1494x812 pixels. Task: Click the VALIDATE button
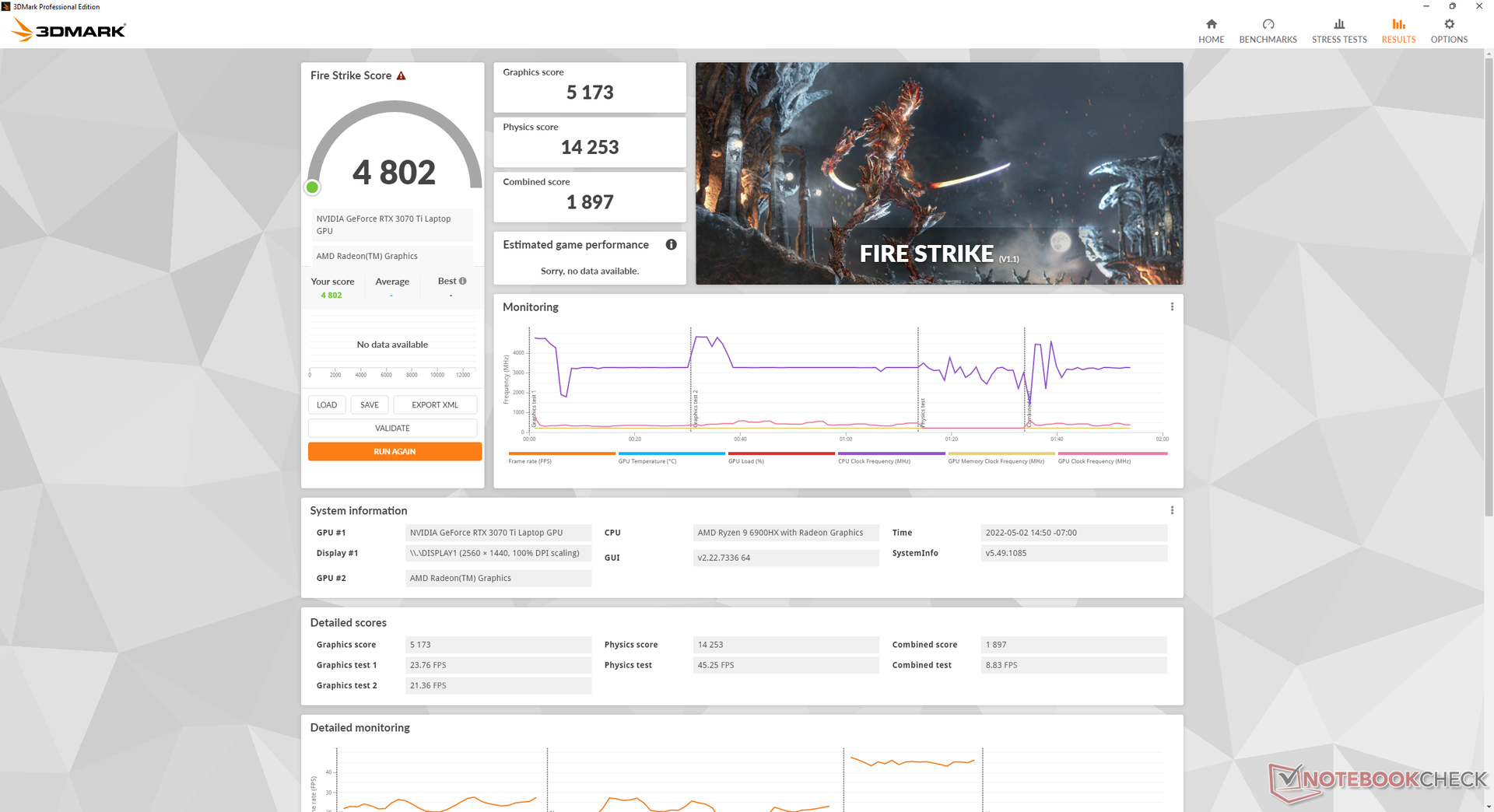pos(392,428)
